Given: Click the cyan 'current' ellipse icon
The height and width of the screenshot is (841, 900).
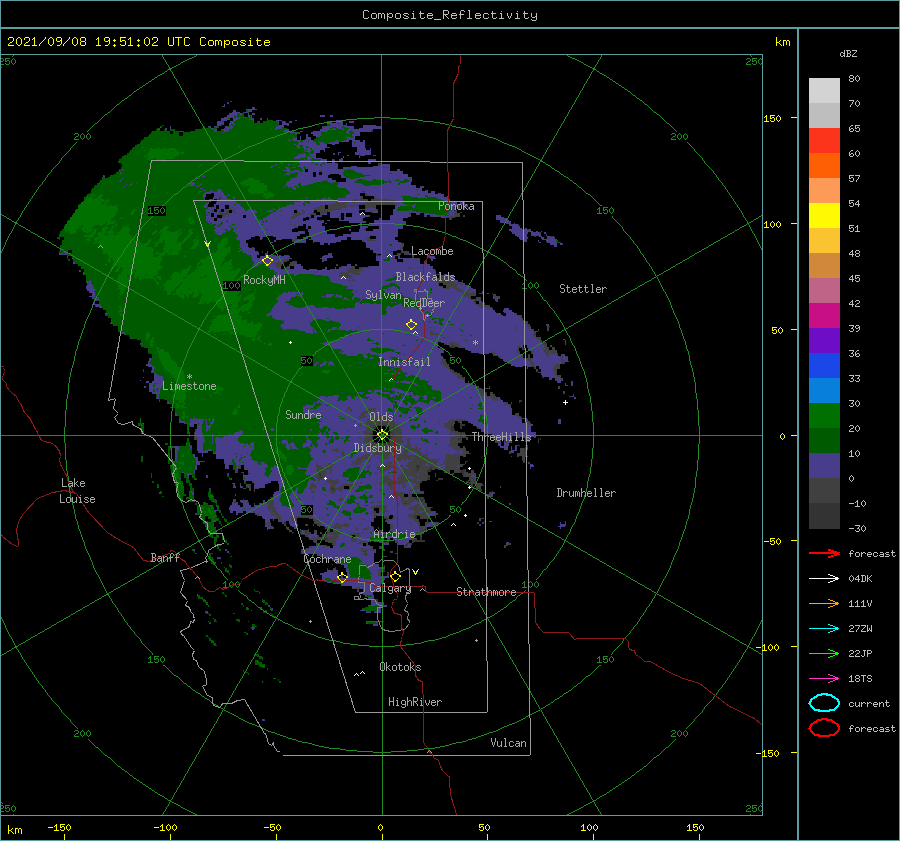Looking at the screenshot, I should tap(824, 703).
